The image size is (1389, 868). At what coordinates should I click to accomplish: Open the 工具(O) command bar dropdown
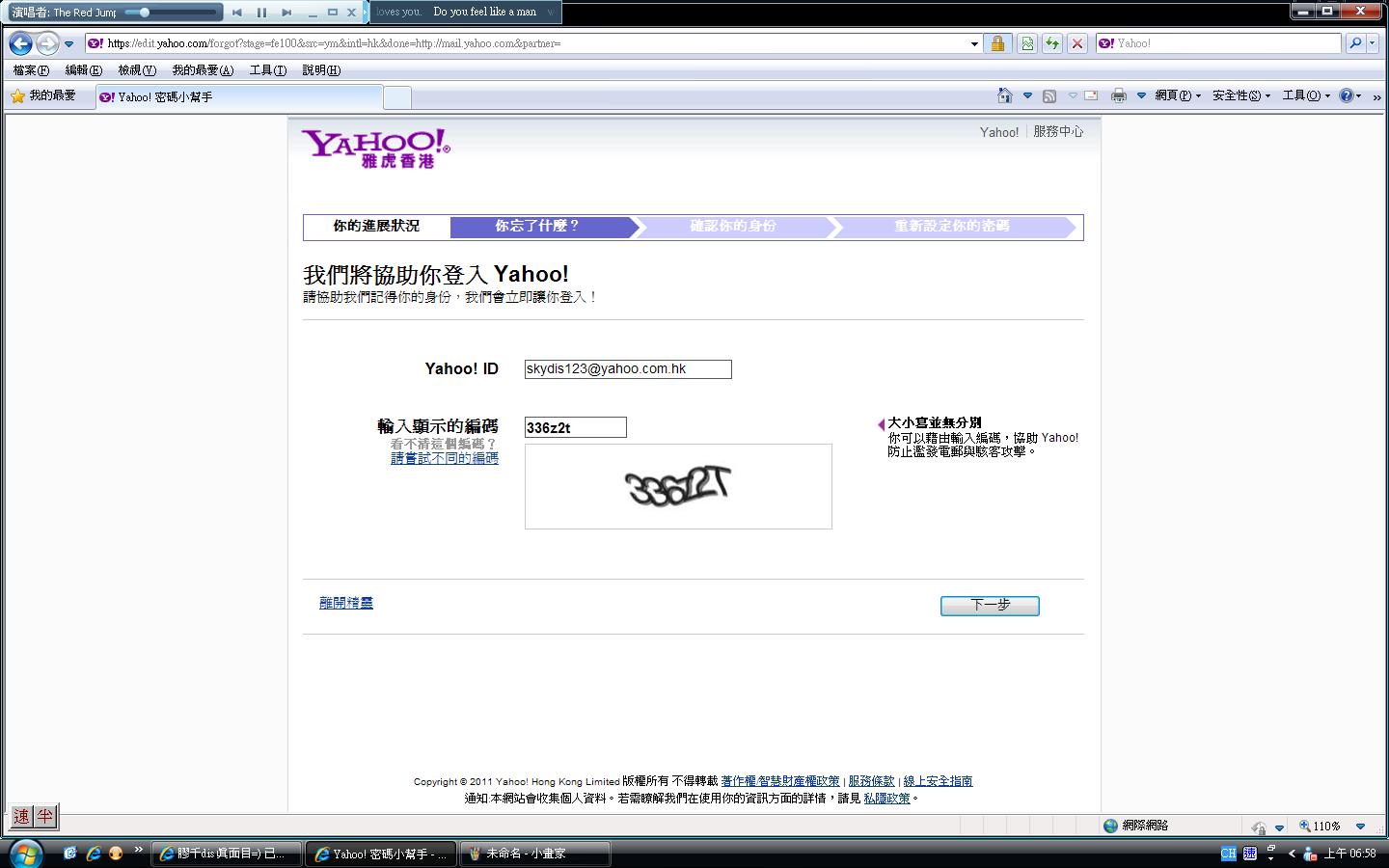(x=1306, y=95)
